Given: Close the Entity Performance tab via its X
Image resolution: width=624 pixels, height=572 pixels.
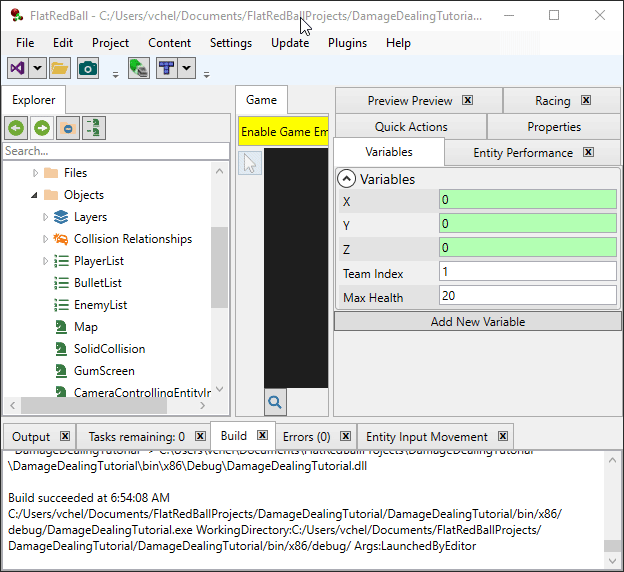Looking at the screenshot, I should coord(588,153).
